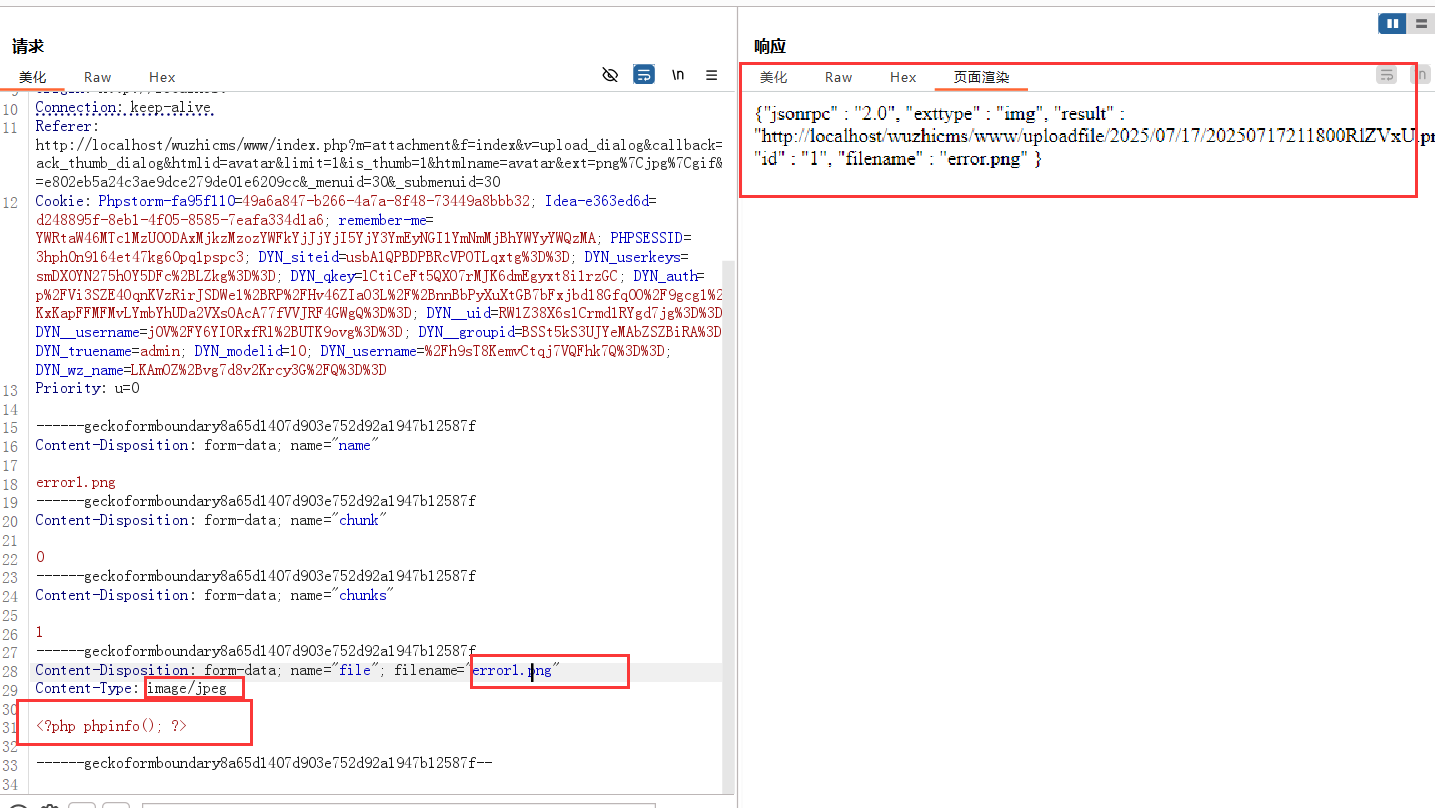Click the JSON response text in render view
The height and width of the screenshot is (808, 1435).
[1000, 136]
